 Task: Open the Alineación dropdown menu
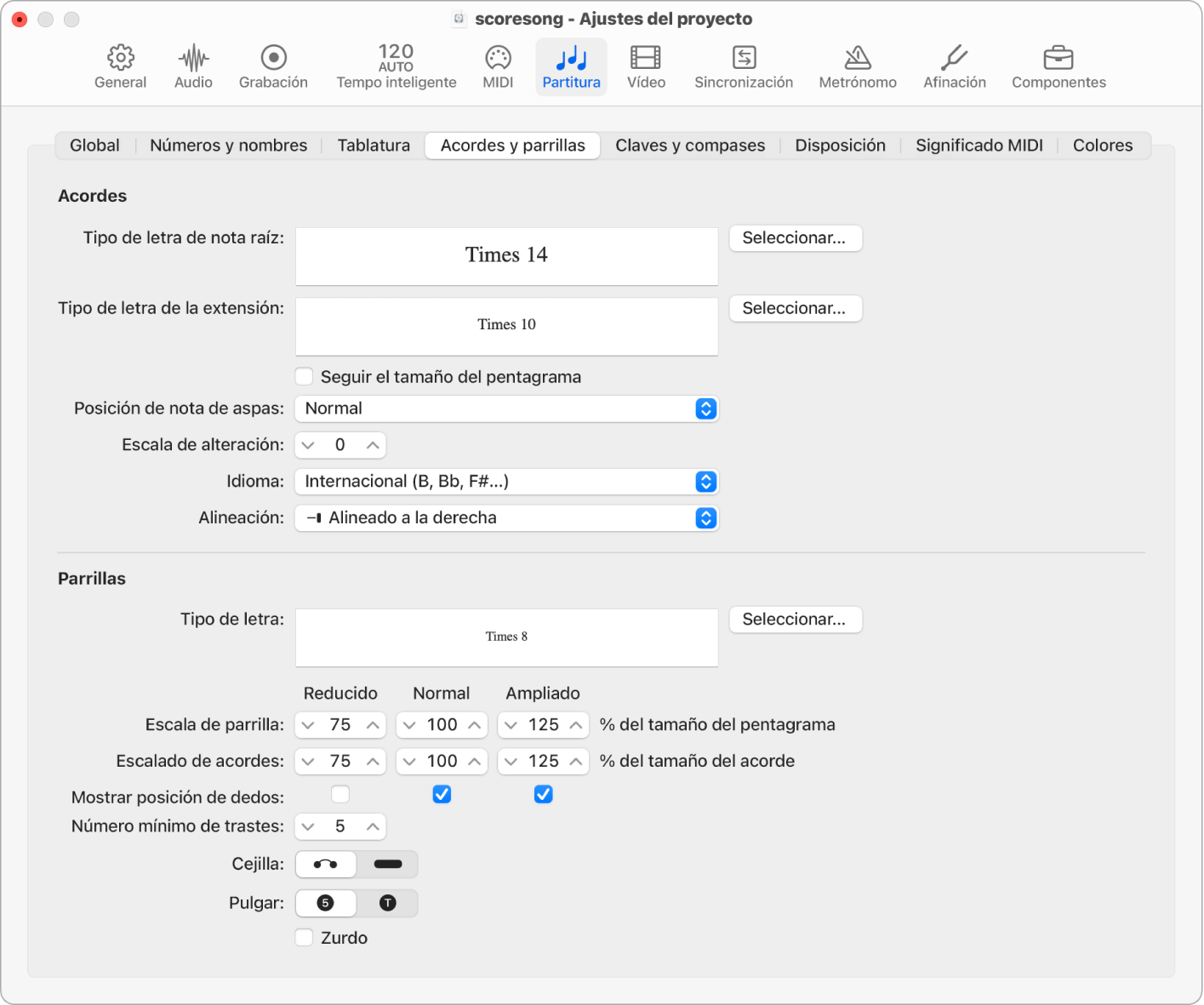[x=506, y=517]
